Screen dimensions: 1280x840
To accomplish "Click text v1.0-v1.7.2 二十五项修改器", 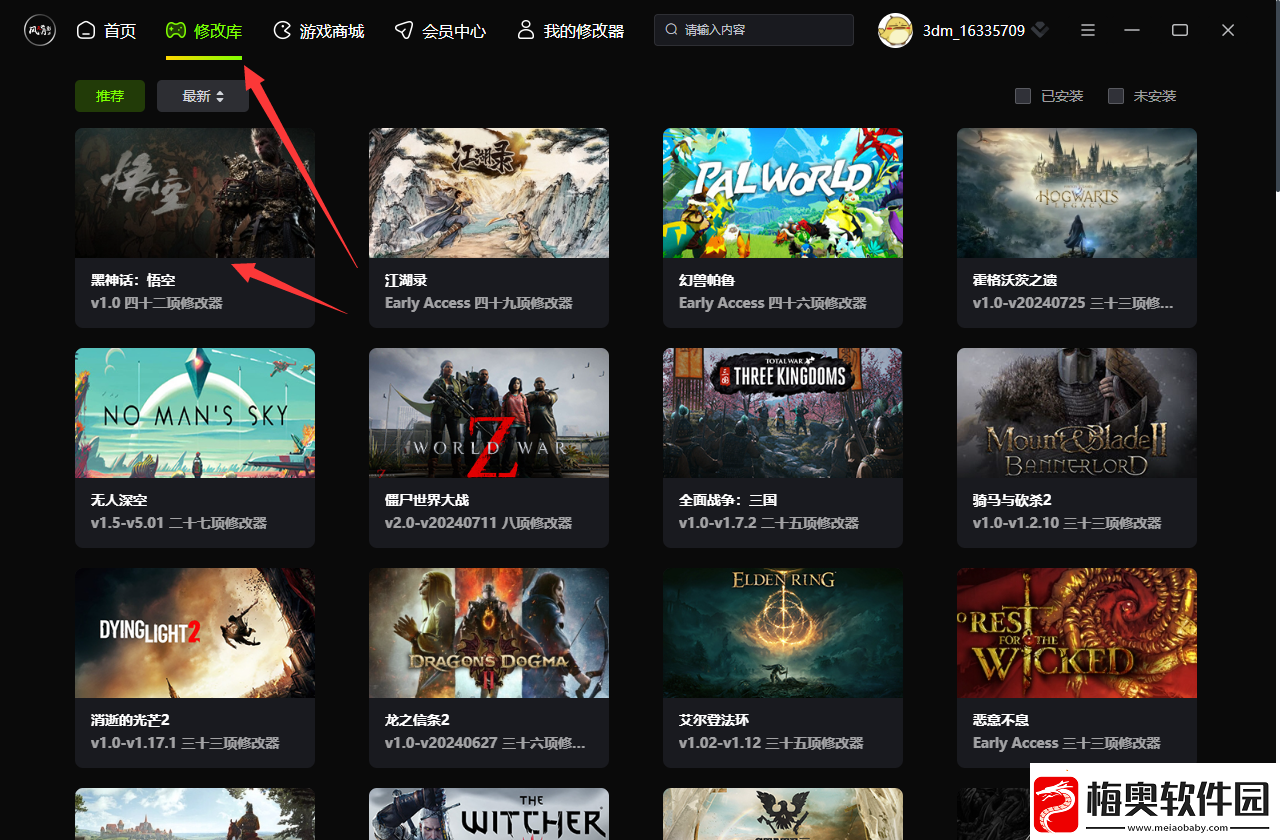I will click(x=769, y=523).
